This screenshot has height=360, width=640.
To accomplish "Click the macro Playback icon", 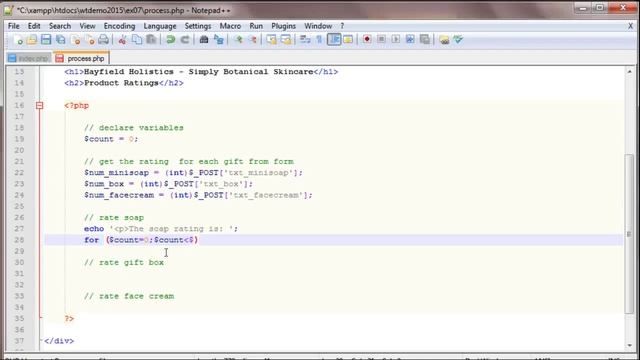I will pyautogui.click(x=396, y=40).
